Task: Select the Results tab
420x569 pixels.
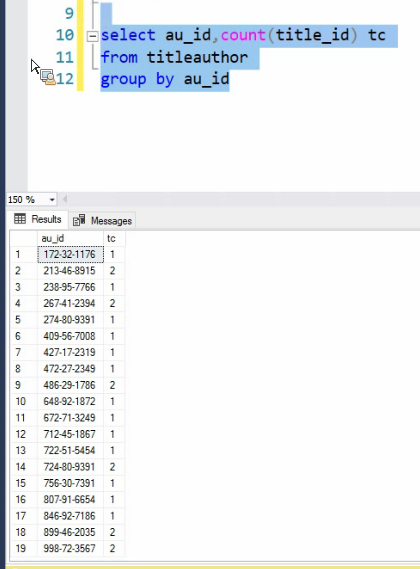Action: click(37, 219)
